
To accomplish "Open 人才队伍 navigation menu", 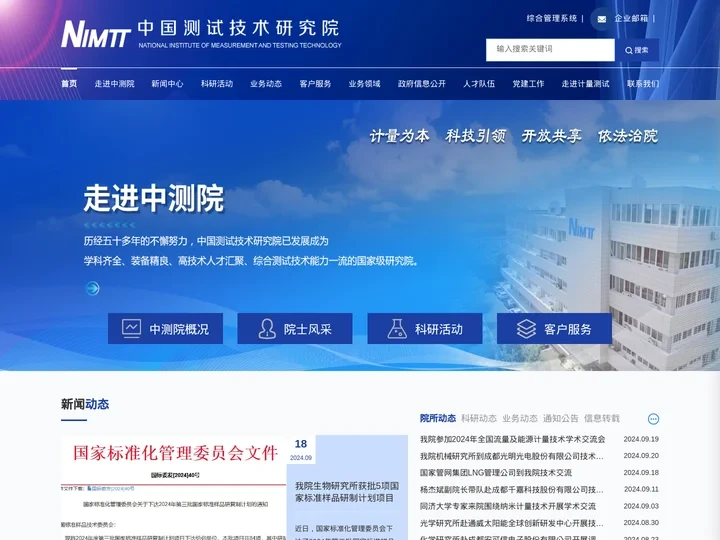I will [x=479, y=84].
